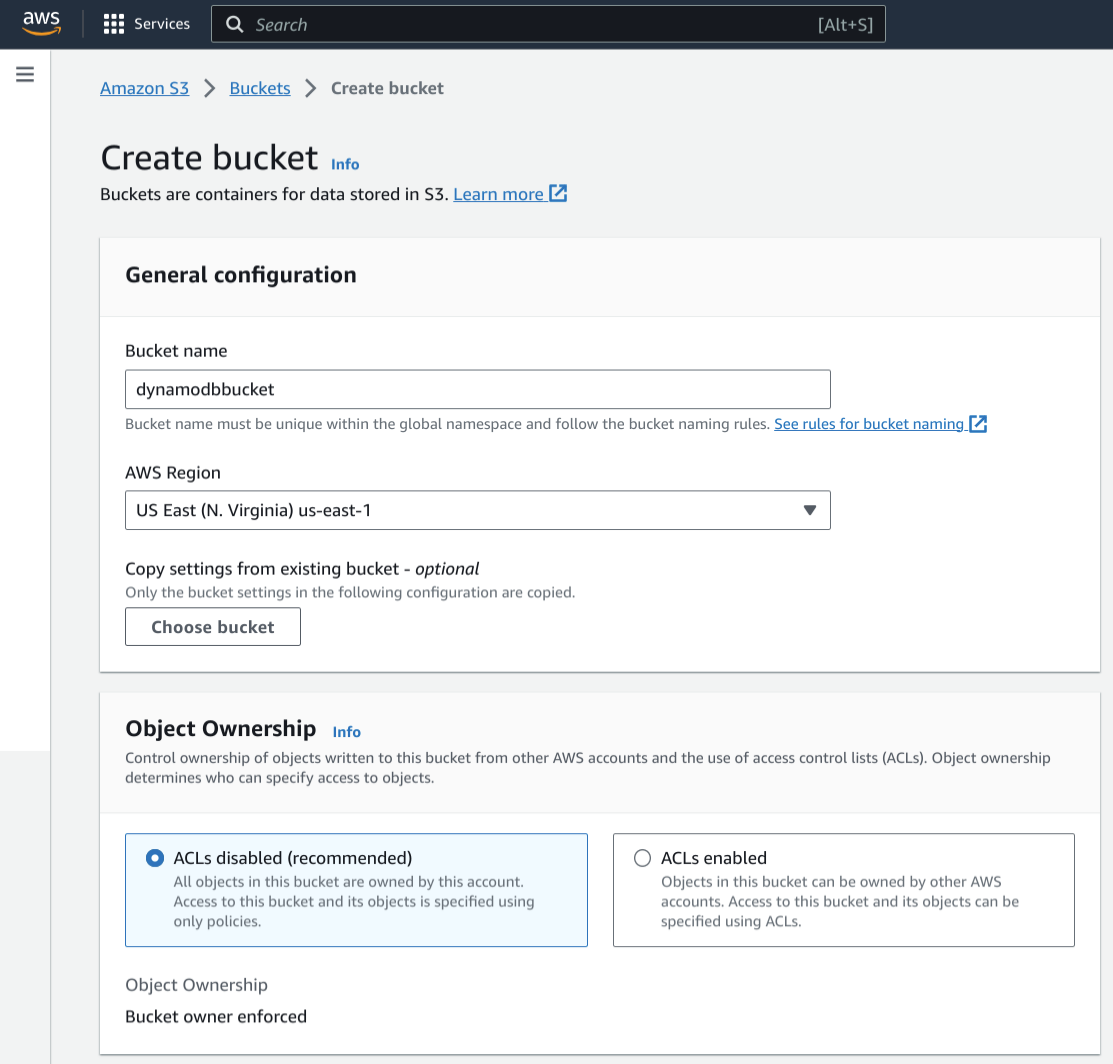The width and height of the screenshot is (1113, 1064).
Task: Select the ACLs enabled option
Action: point(844,890)
